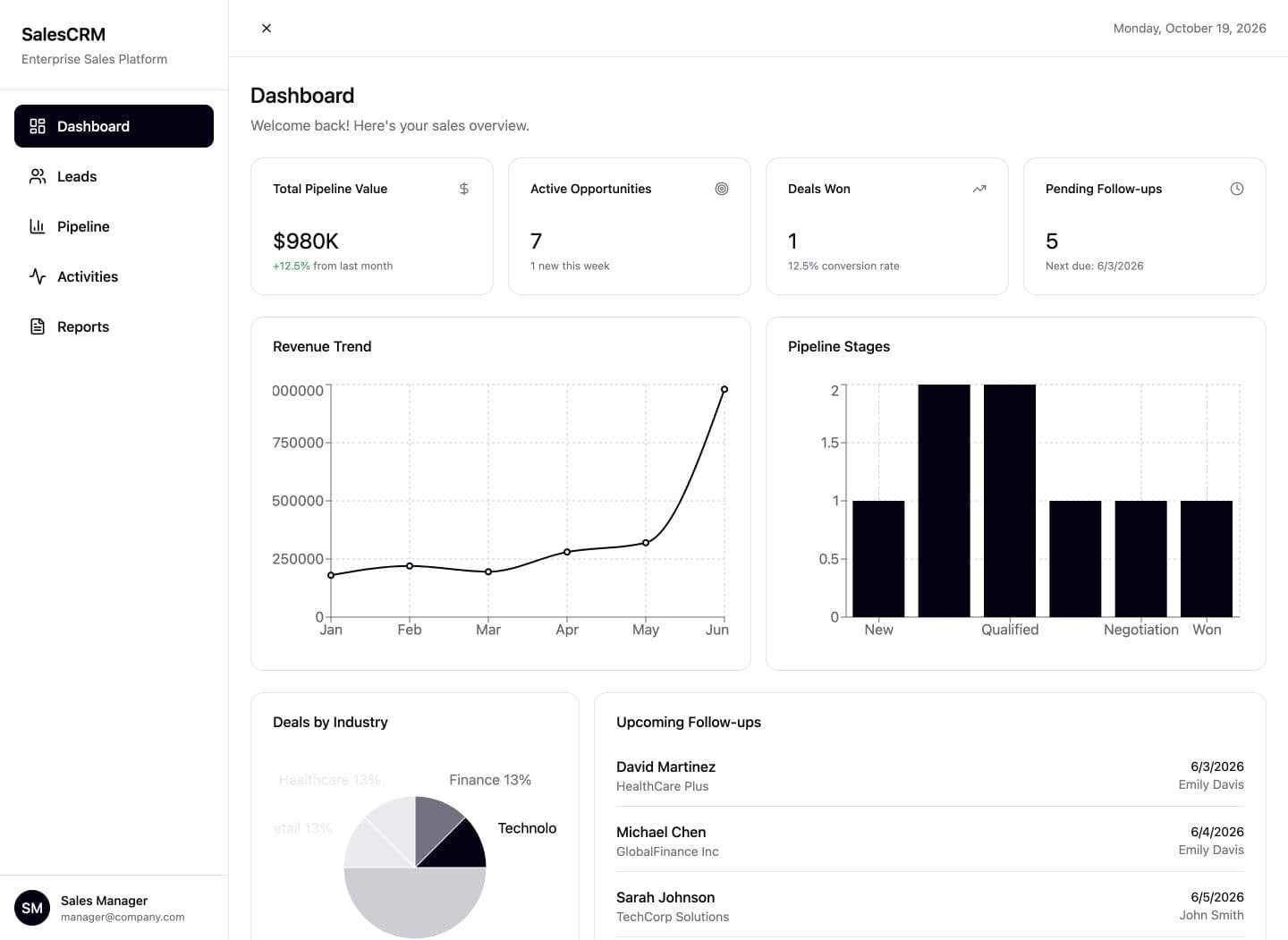Select the Dashboard menu item
This screenshot has width=1288, height=940.
click(x=114, y=126)
